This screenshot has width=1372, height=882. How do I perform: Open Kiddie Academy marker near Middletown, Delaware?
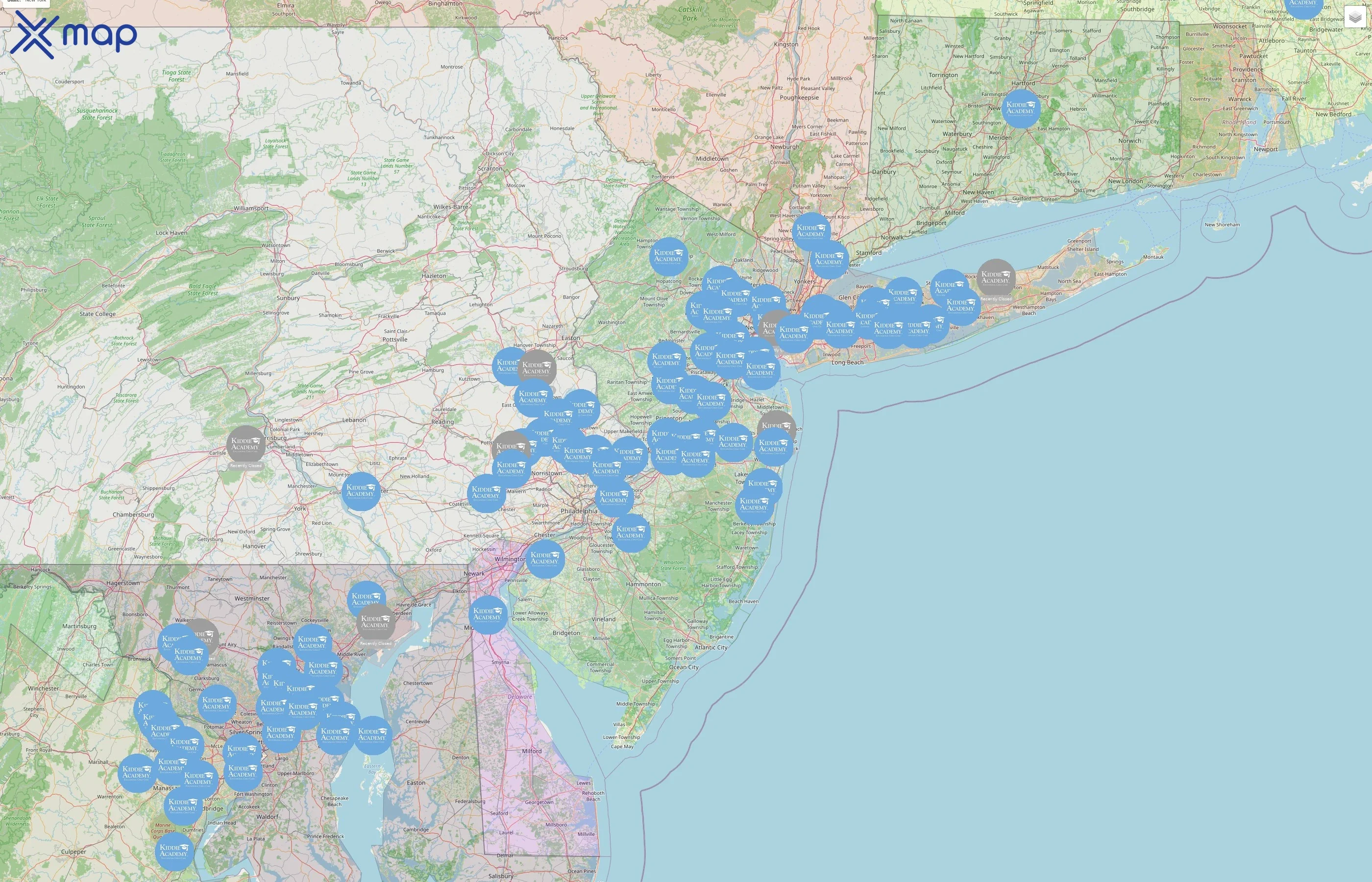click(x=488, y=614)
